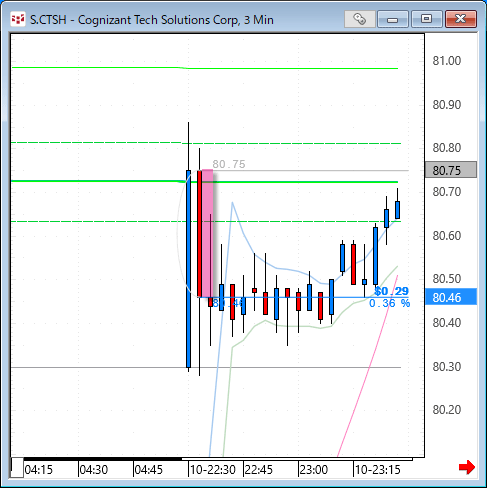Click the 80.40 price axis label
This screenshot has width=487, height=488.
tap(447, 323)
